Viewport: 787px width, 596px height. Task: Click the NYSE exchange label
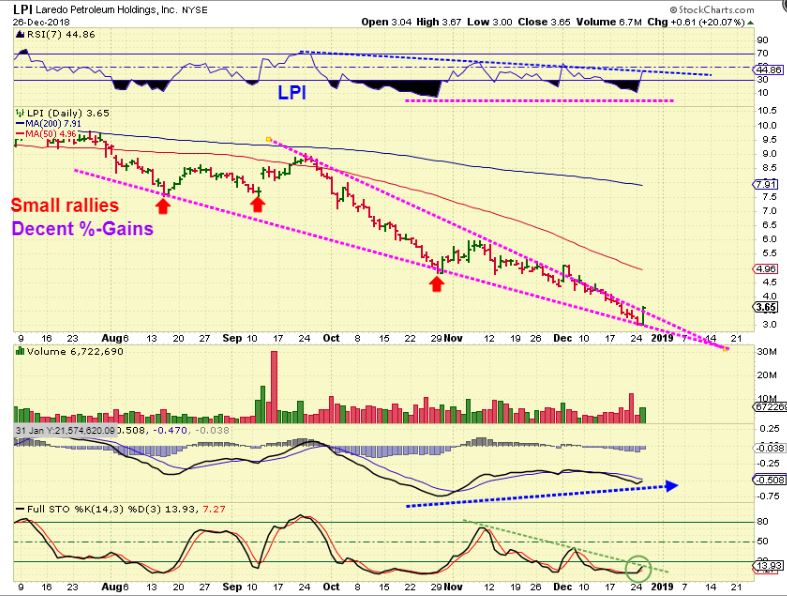click(x=193, y=10)
